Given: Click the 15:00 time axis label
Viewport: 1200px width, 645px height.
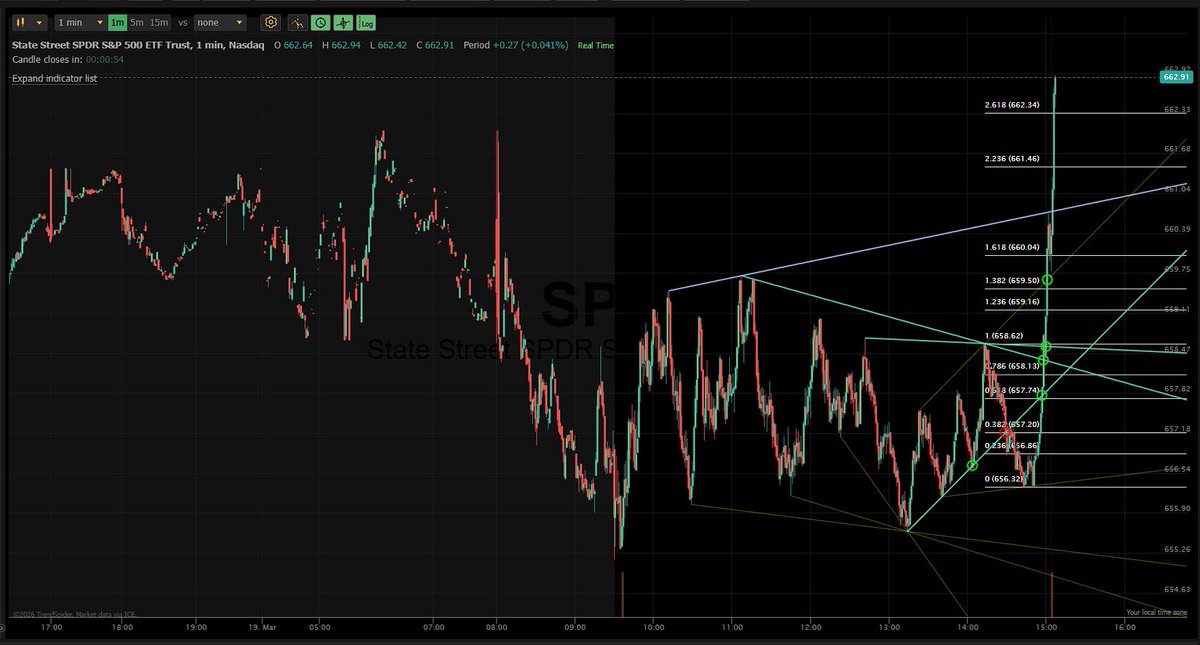Looking at the screenshot, I should pyautogui.click(x=1047, y=628).
